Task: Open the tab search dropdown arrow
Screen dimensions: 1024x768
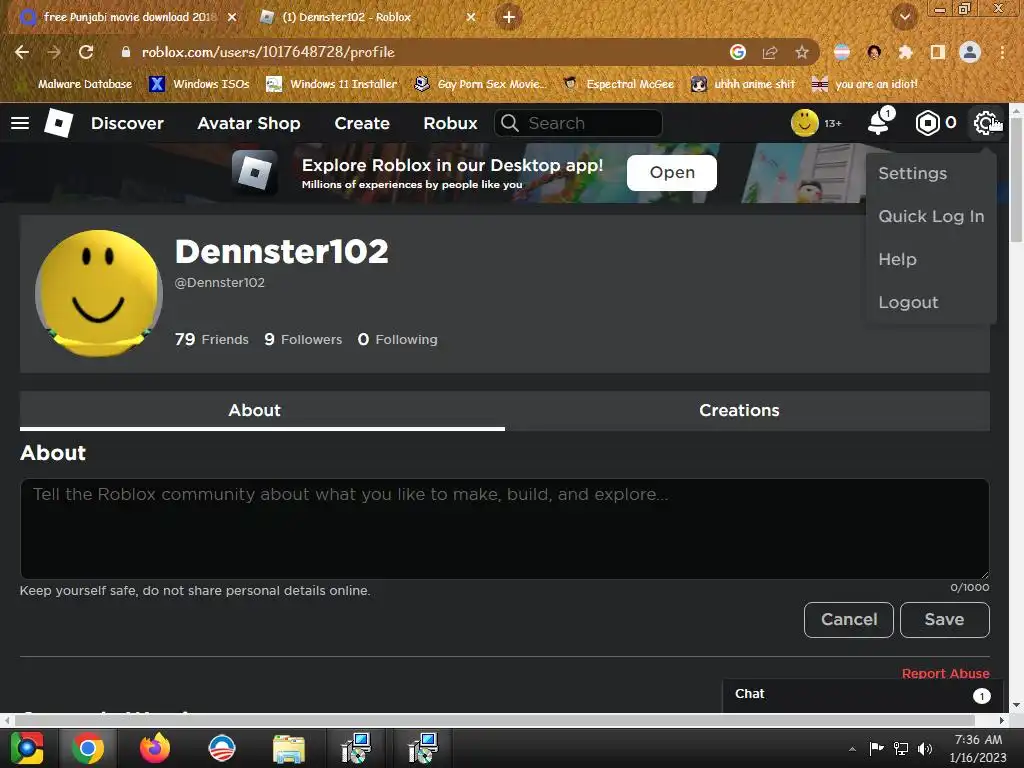Action: (905, 17)
